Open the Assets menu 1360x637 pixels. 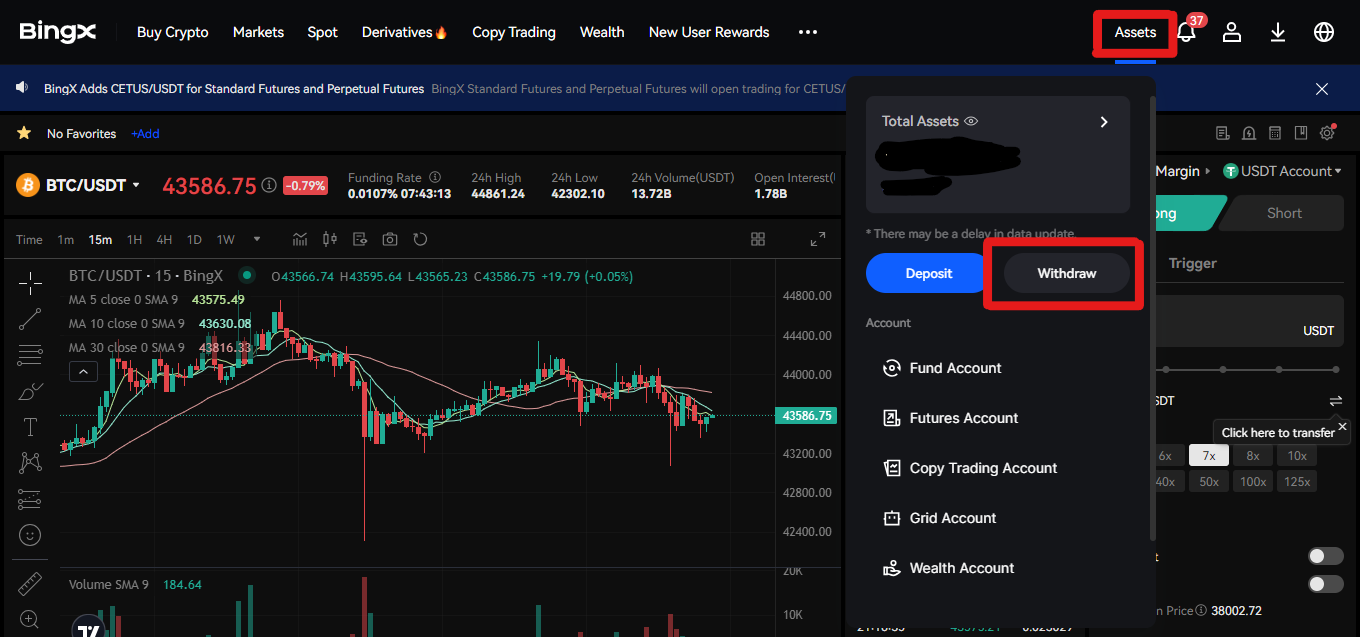click(x=1135, y=32)
